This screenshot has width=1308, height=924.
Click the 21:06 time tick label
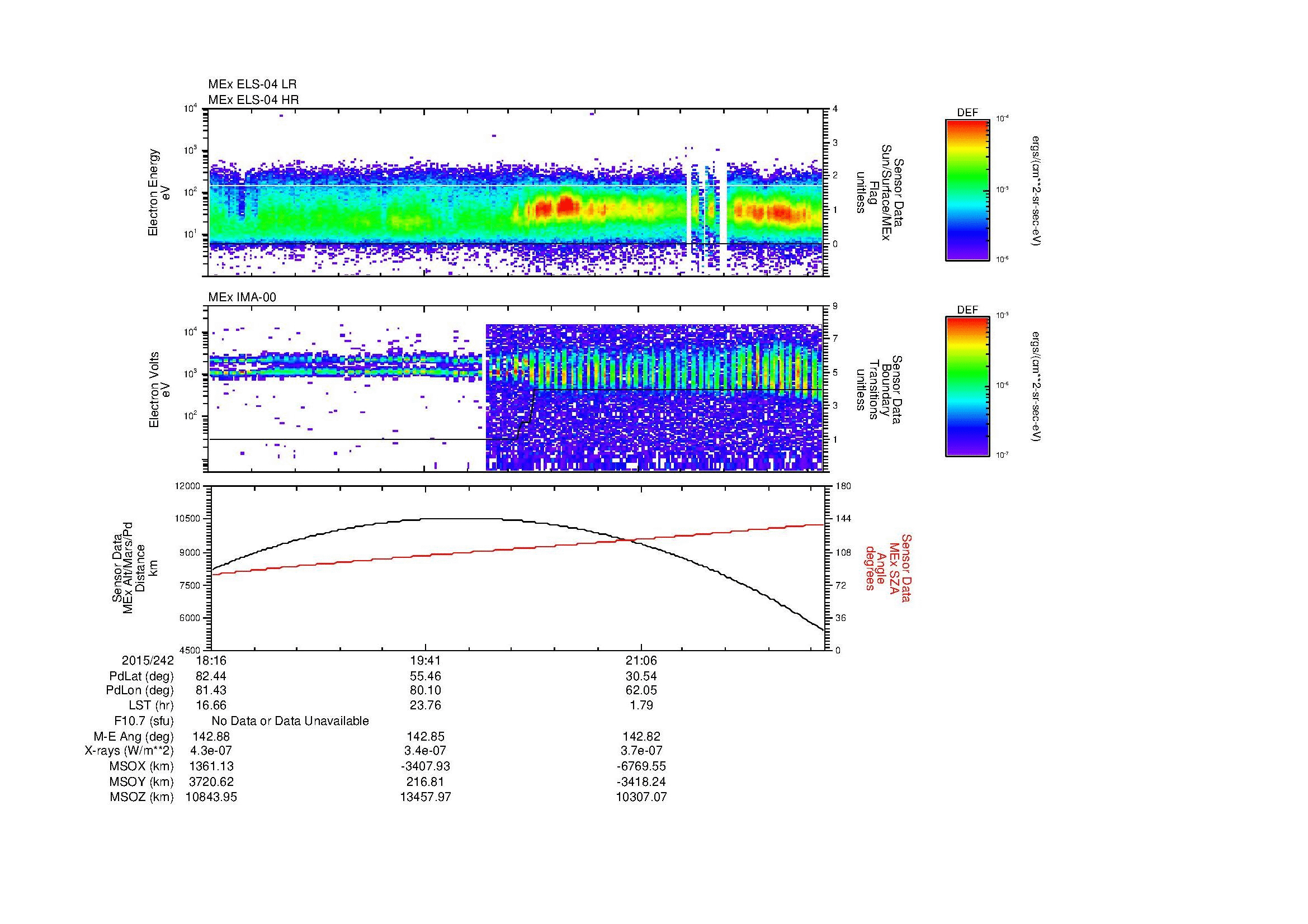641,661
